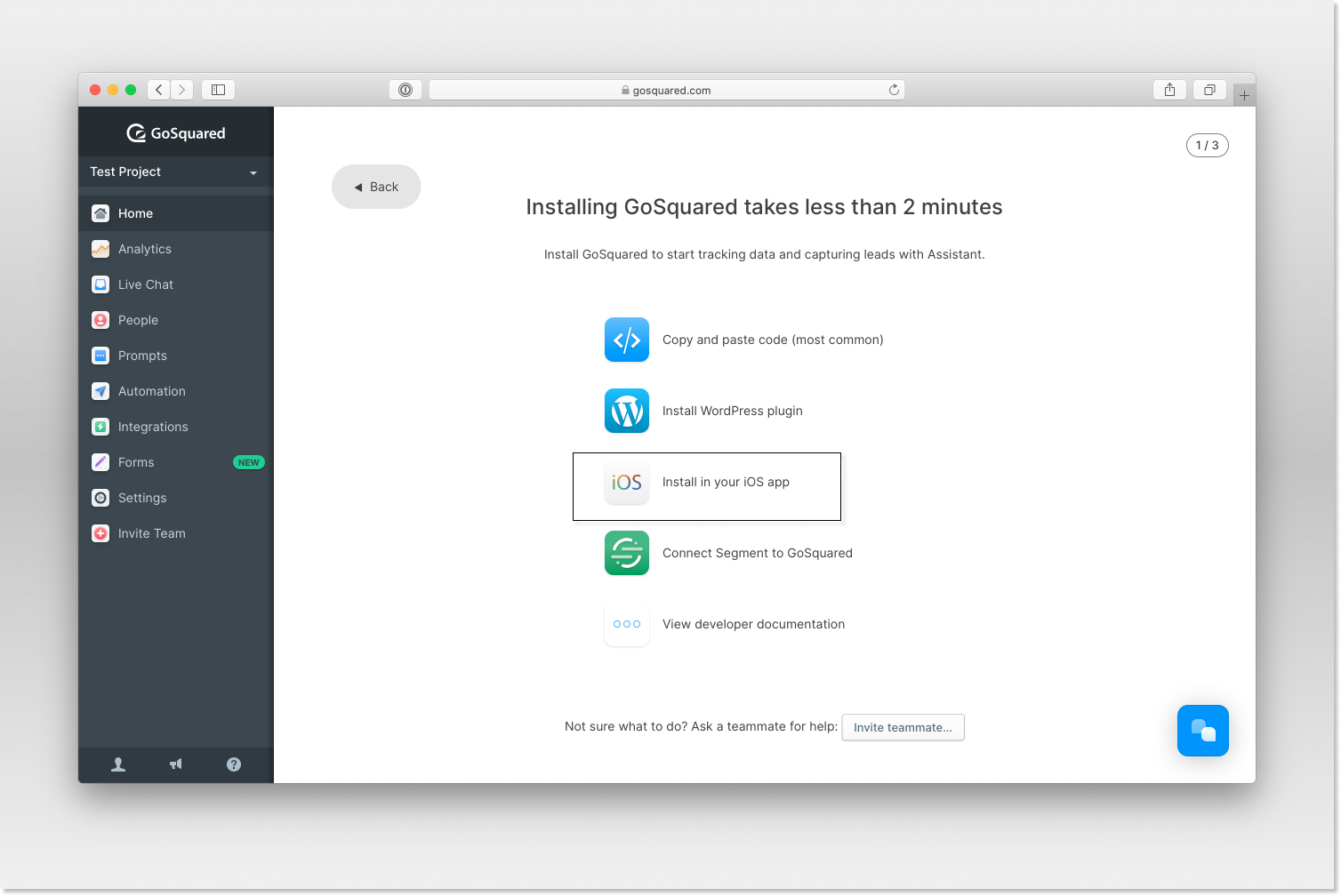The width and height of the screenshot is (1341, 896).
Task: Click the blue code brackets icon
Action: tap(626, 340)
